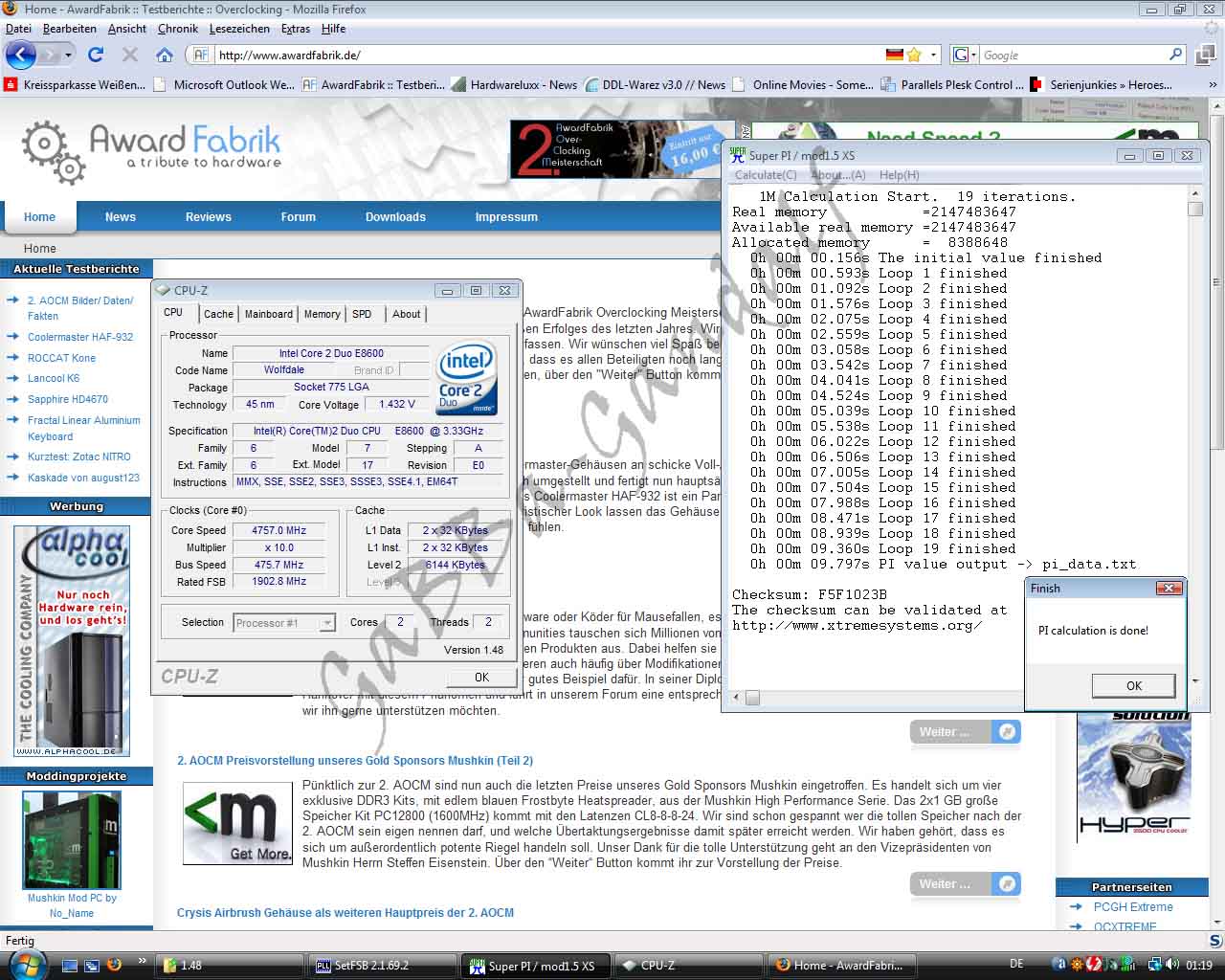Open Processor #1 selection dropdown in CPU-Z
Screen dimensions: 1225x980
[284, 623]
